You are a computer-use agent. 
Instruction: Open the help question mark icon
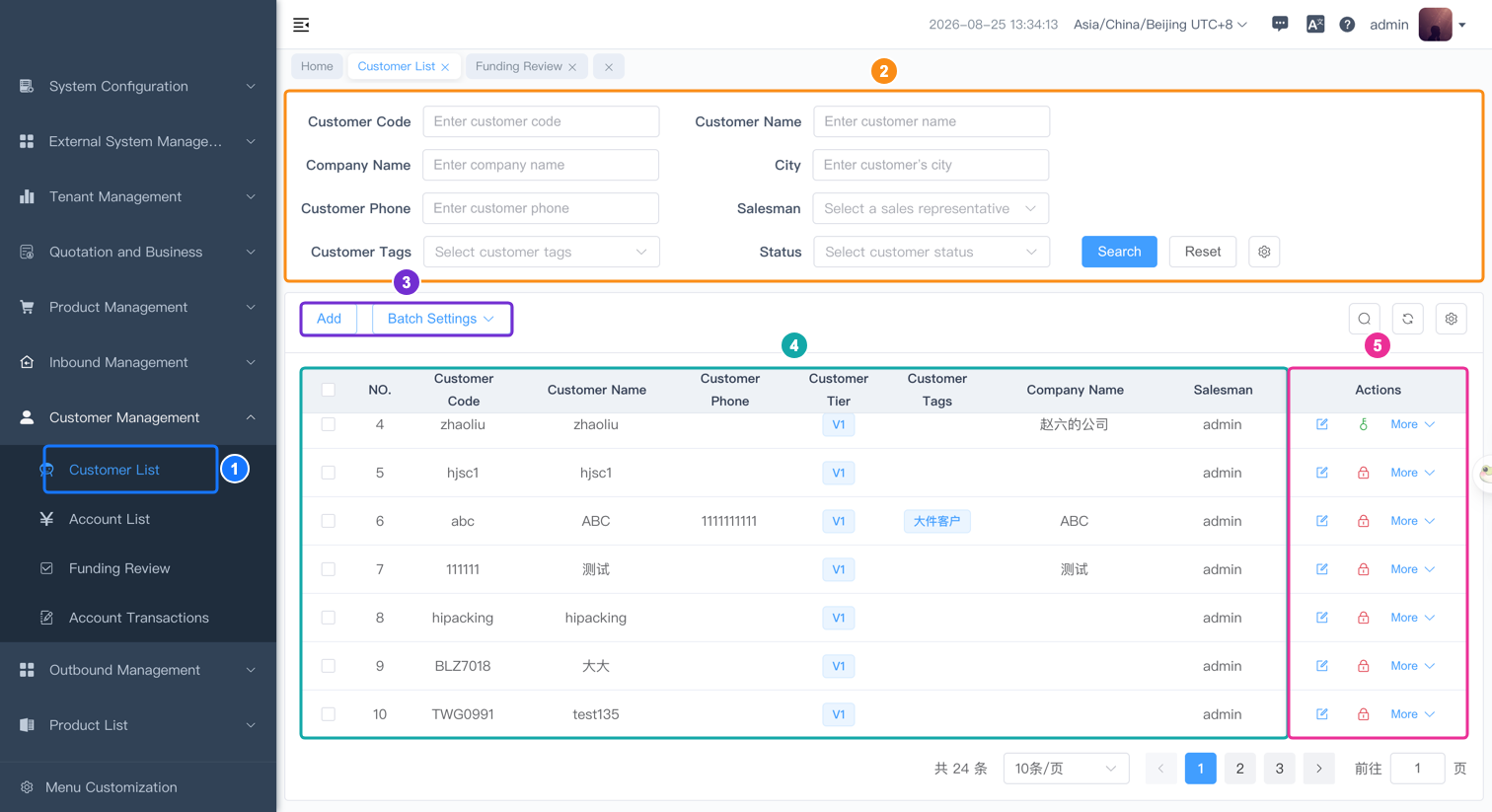coord(1347,25)
